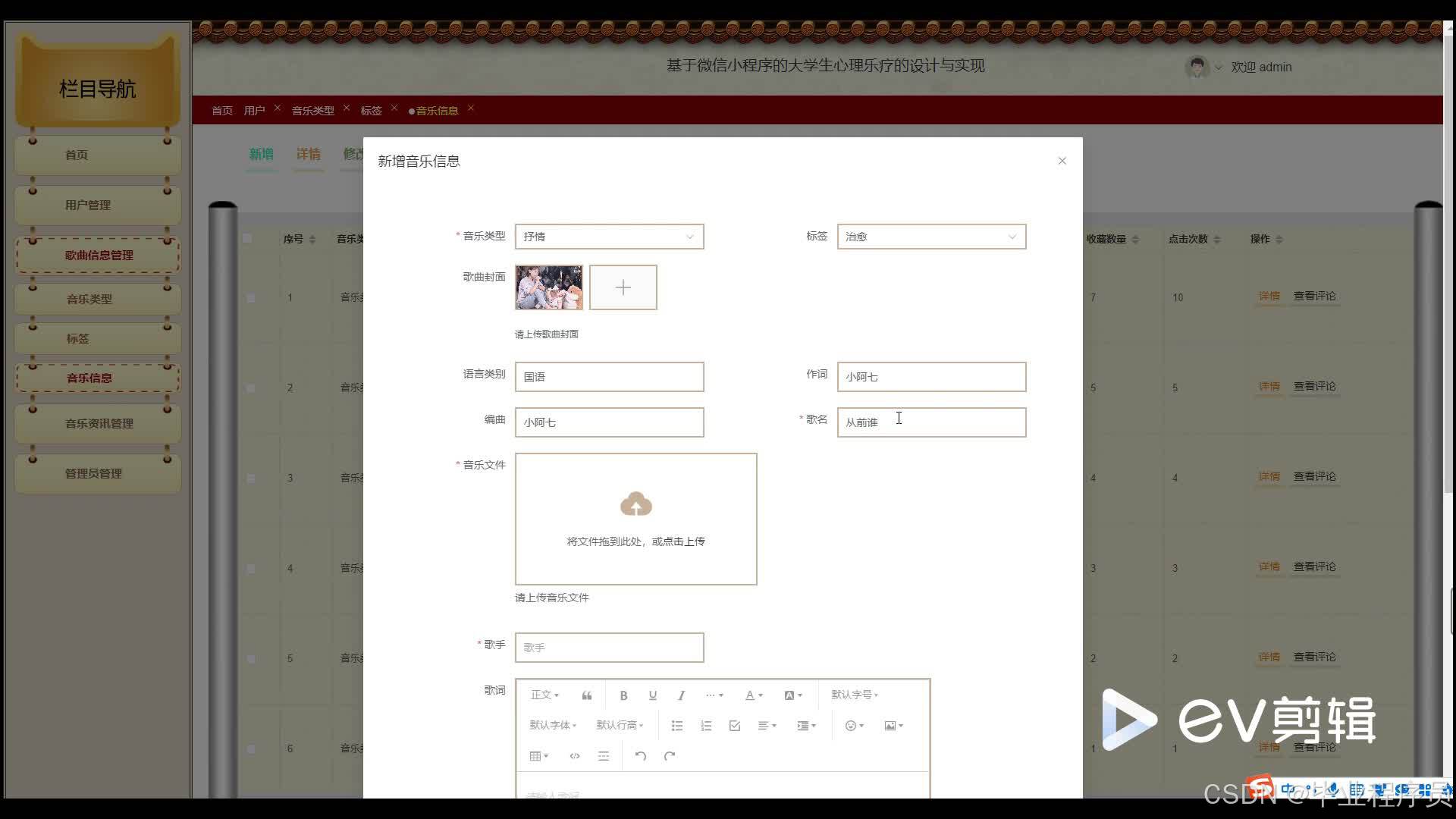This screenshot has width=1456, height=819.
Task: Open the 默认字号 font size dropdown
Action: tap(854, 695)
